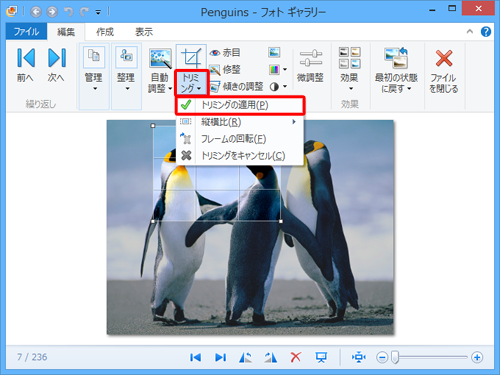Click the zoom slider handle
The width and height of the screenshot is (500, 375).
point(395,357)
